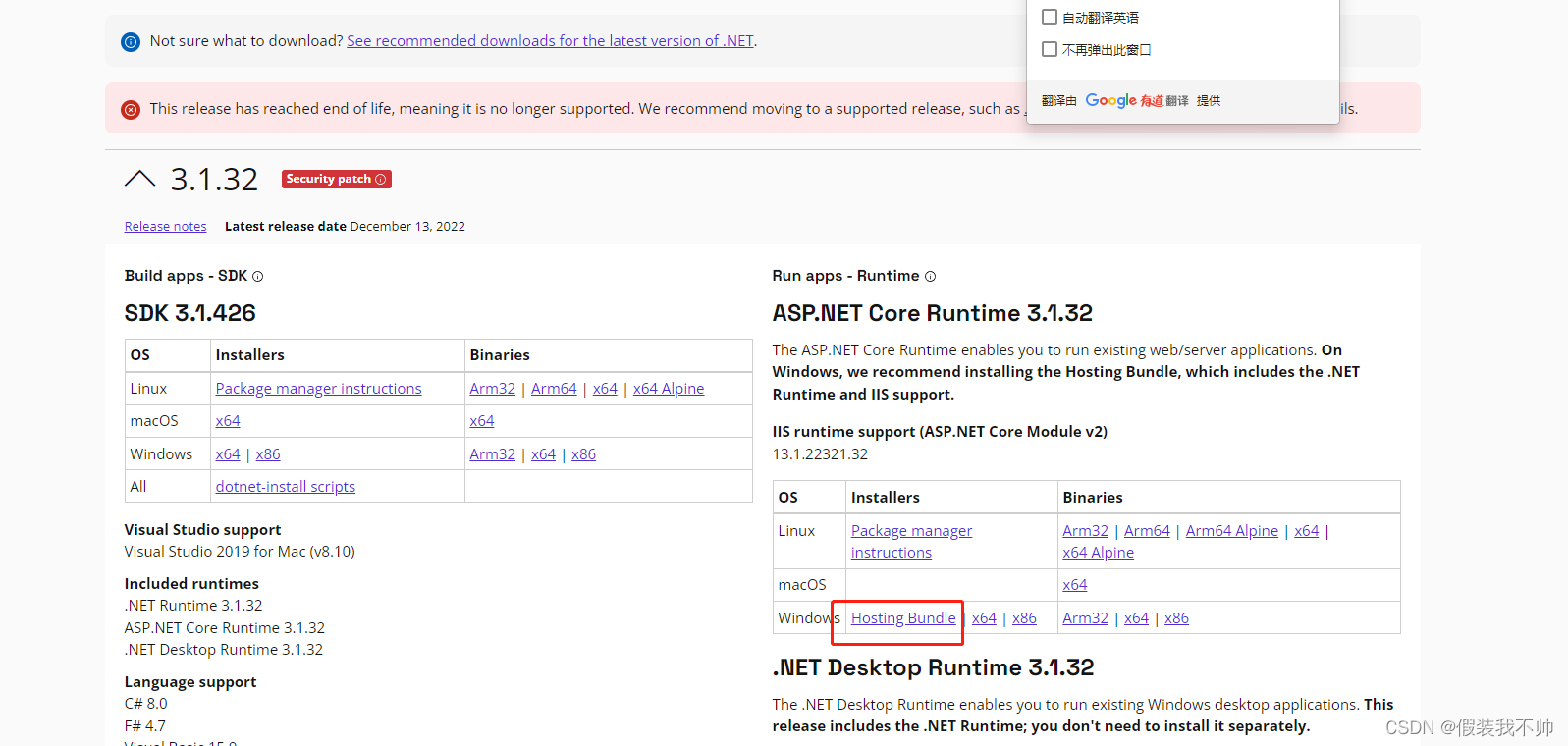This screenshot has height=746, width=1568.
Task: Download ASP.NET Runtime Windows x64 binary
Action: pos(1136,618)
